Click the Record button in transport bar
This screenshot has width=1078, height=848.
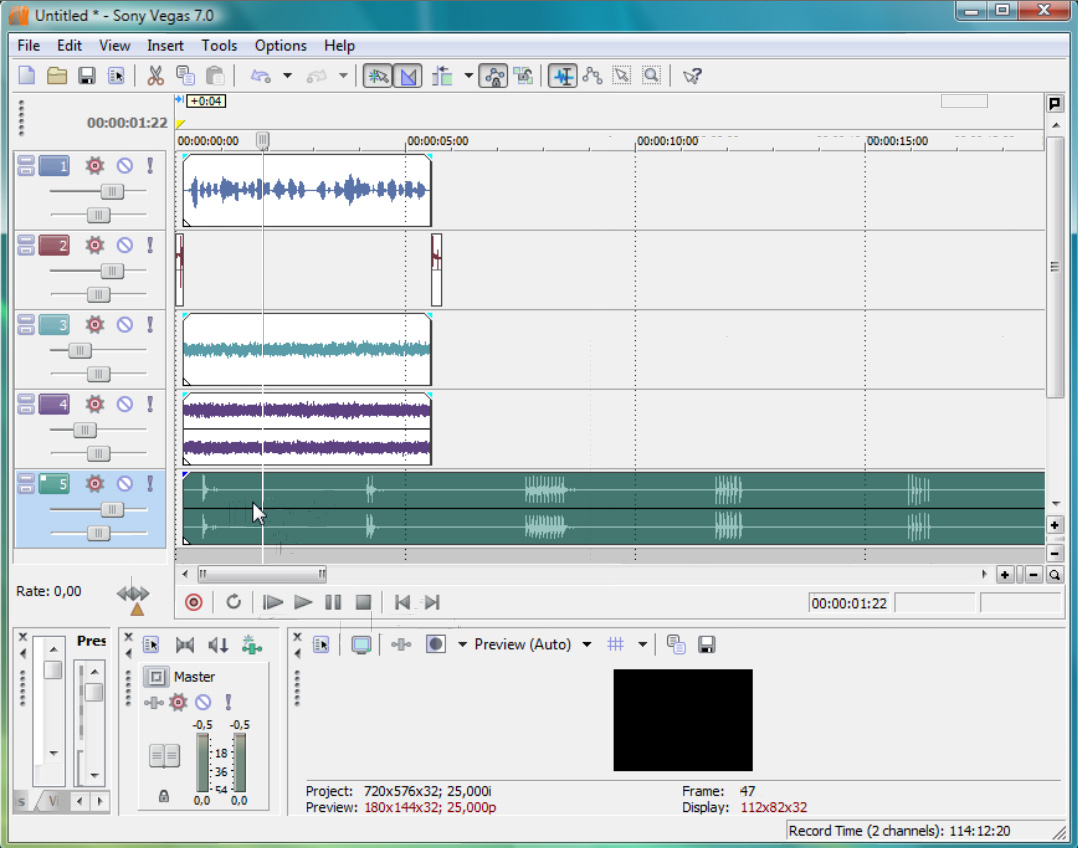pyautogui.click(x=194, y=602)
